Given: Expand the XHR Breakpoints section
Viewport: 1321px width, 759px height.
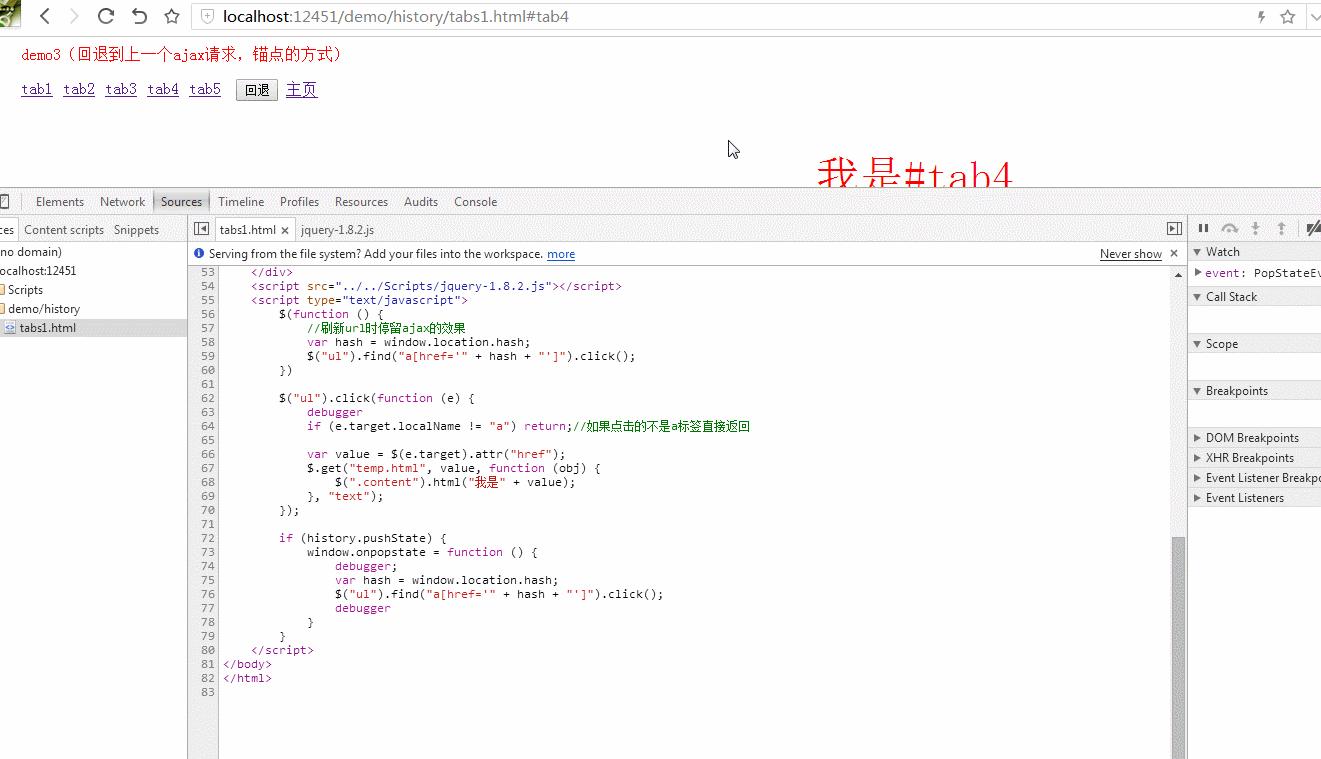Looking at the screenshot, I should 1198,458.
